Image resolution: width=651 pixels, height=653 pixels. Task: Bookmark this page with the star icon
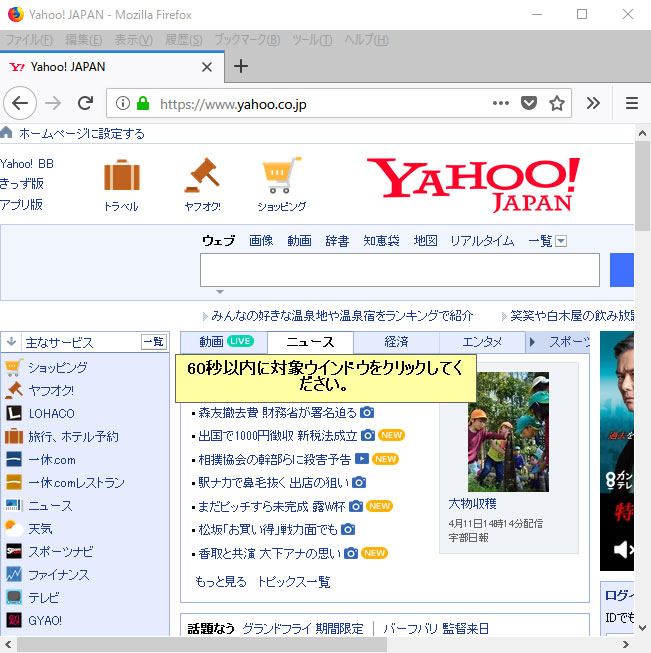coord(557,103)
